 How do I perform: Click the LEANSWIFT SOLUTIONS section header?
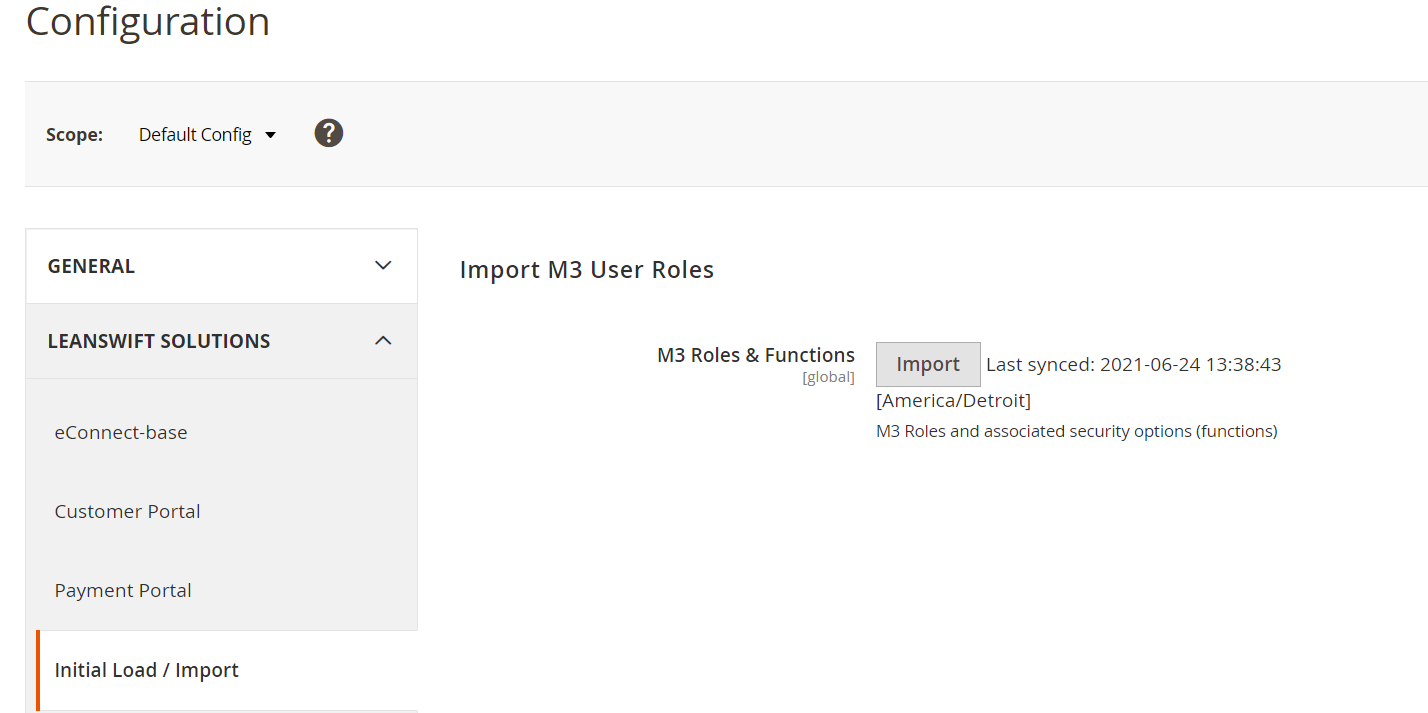point(159,341)
